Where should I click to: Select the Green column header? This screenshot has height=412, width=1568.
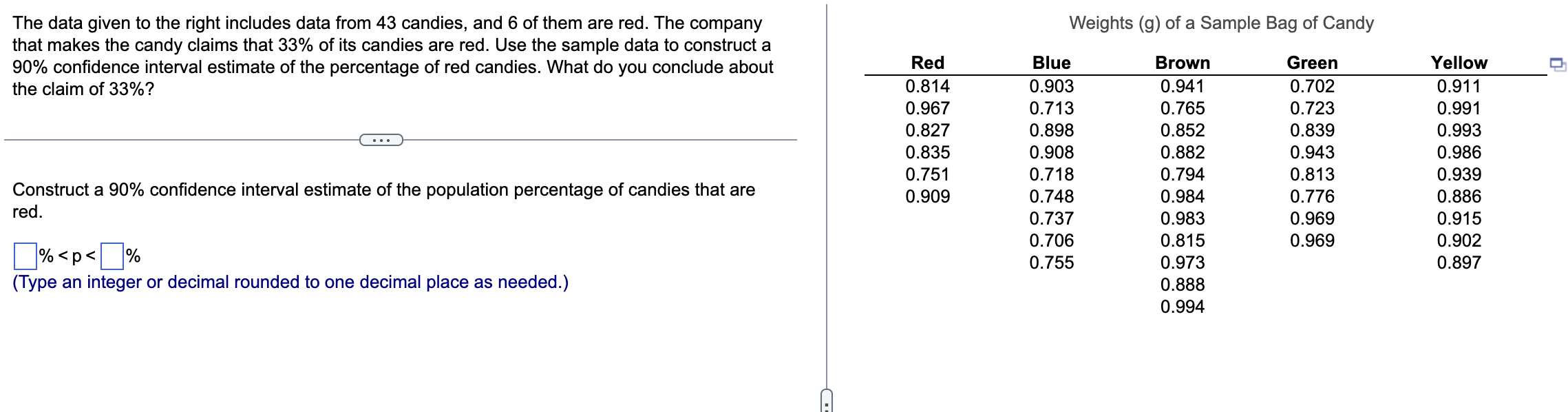[x=1310, y=63]
